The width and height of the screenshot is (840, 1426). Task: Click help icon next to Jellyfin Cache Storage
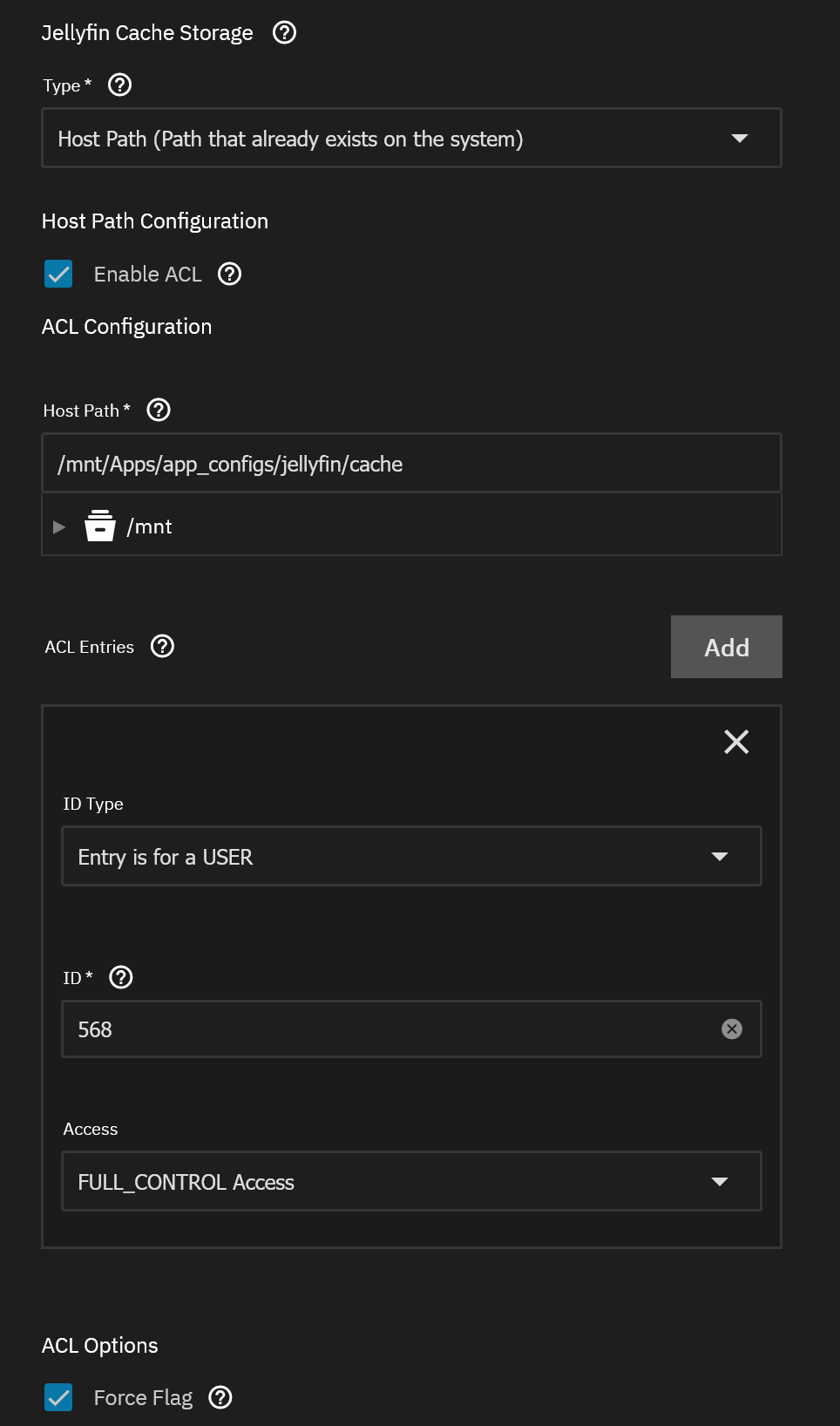284,32
